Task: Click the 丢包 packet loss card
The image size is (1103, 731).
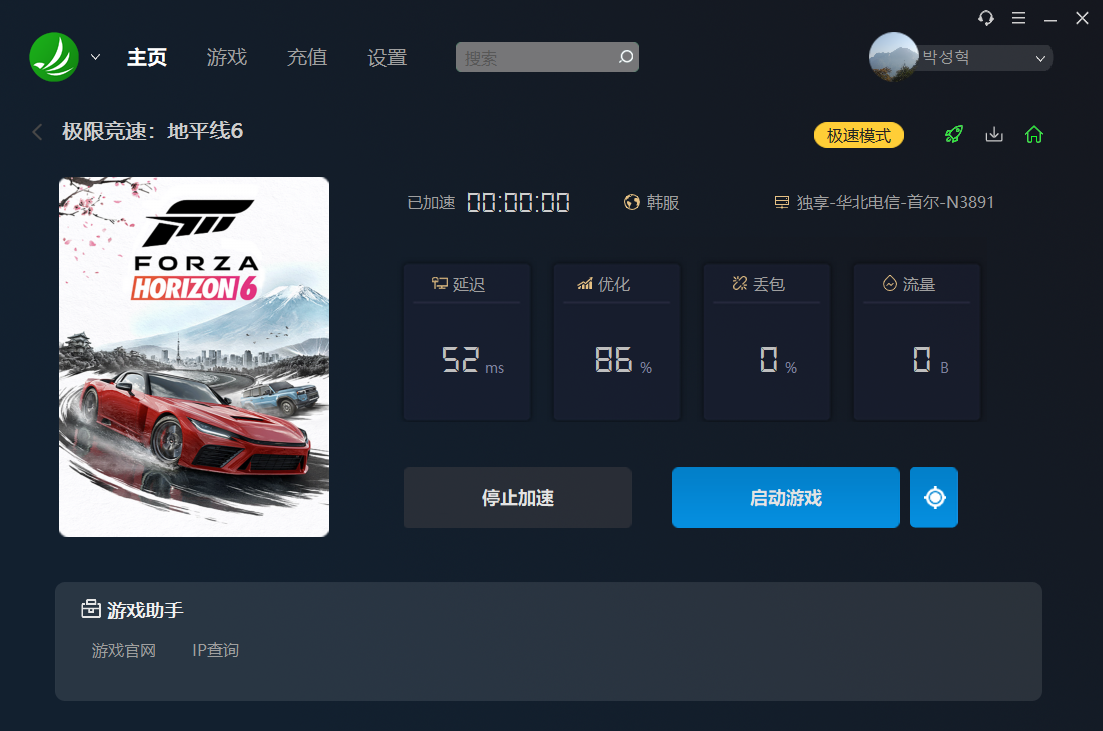Action: coord(767,342)
